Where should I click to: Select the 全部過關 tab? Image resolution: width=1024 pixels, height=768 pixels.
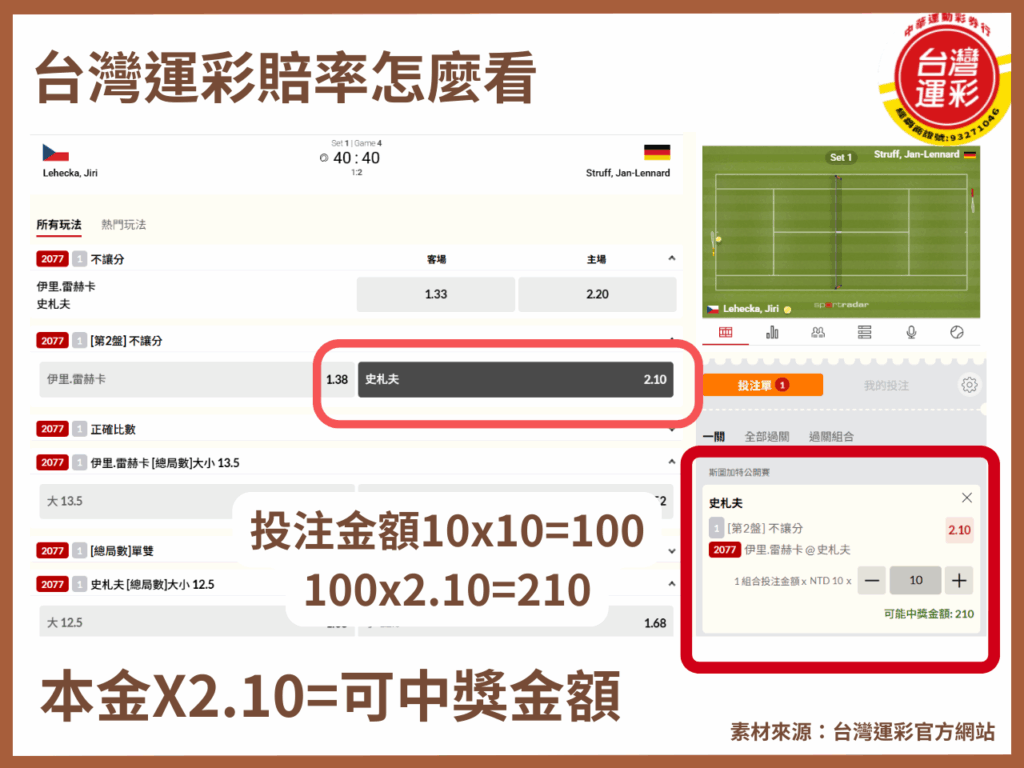point(767,436)
